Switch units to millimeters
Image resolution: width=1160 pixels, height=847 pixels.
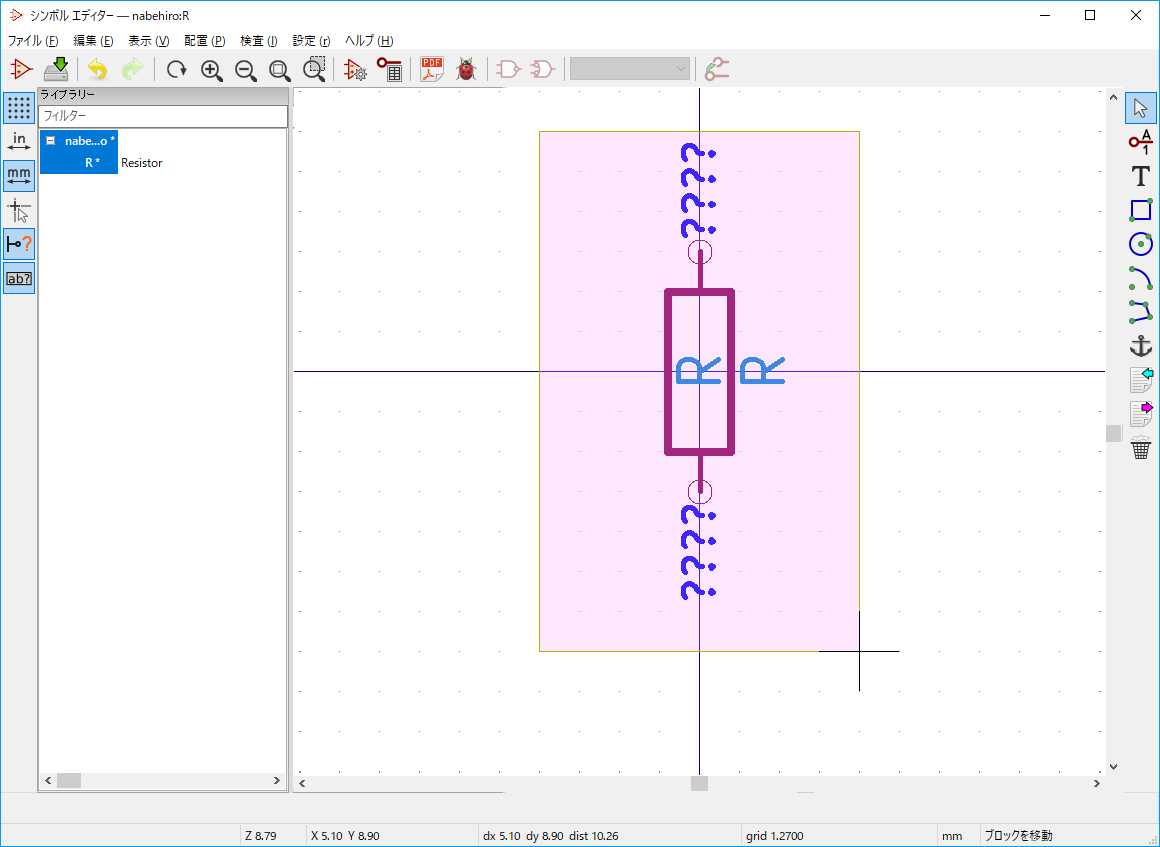coord(18,176)
